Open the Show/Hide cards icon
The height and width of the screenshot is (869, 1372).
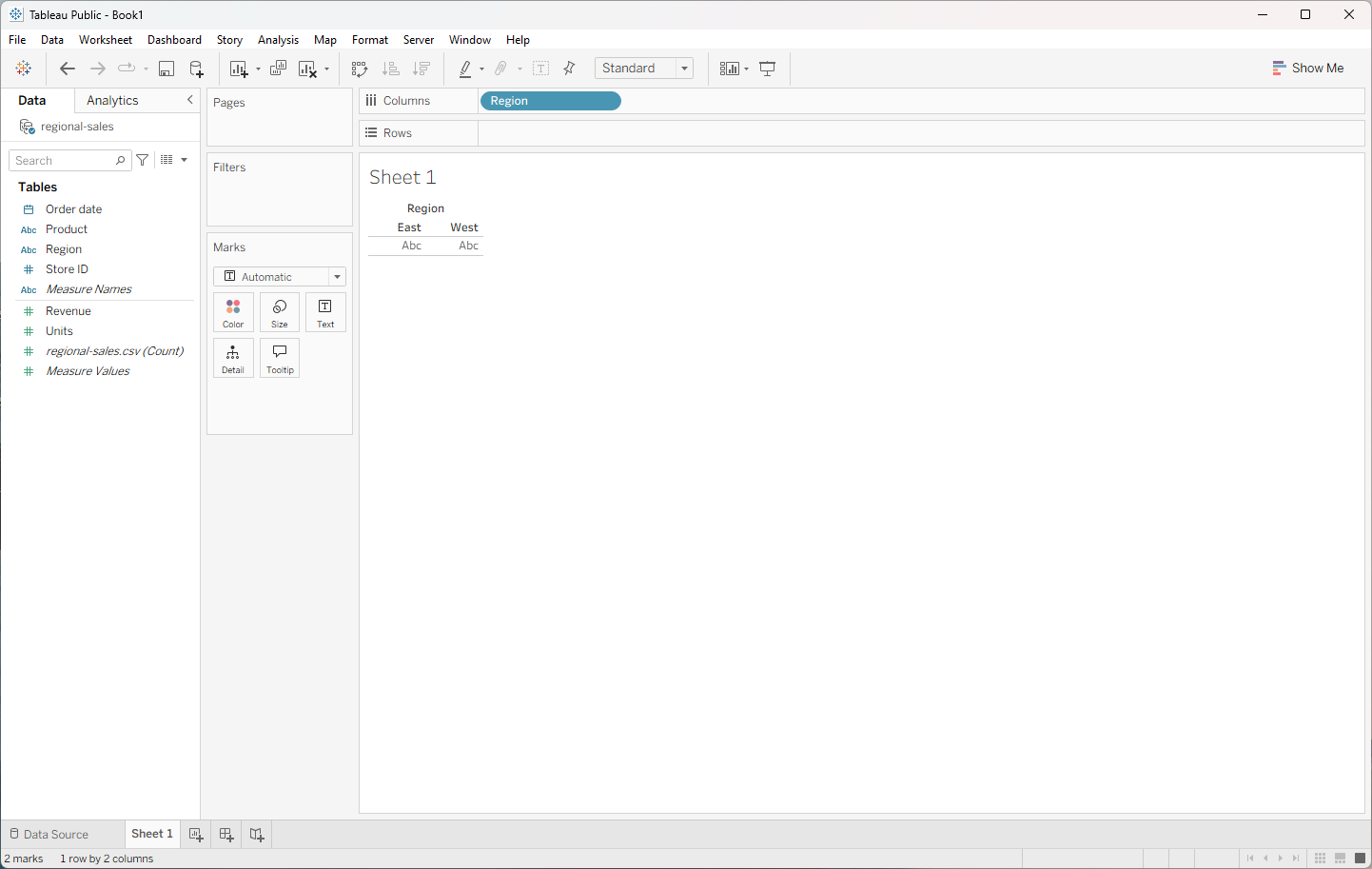(729, 69)
